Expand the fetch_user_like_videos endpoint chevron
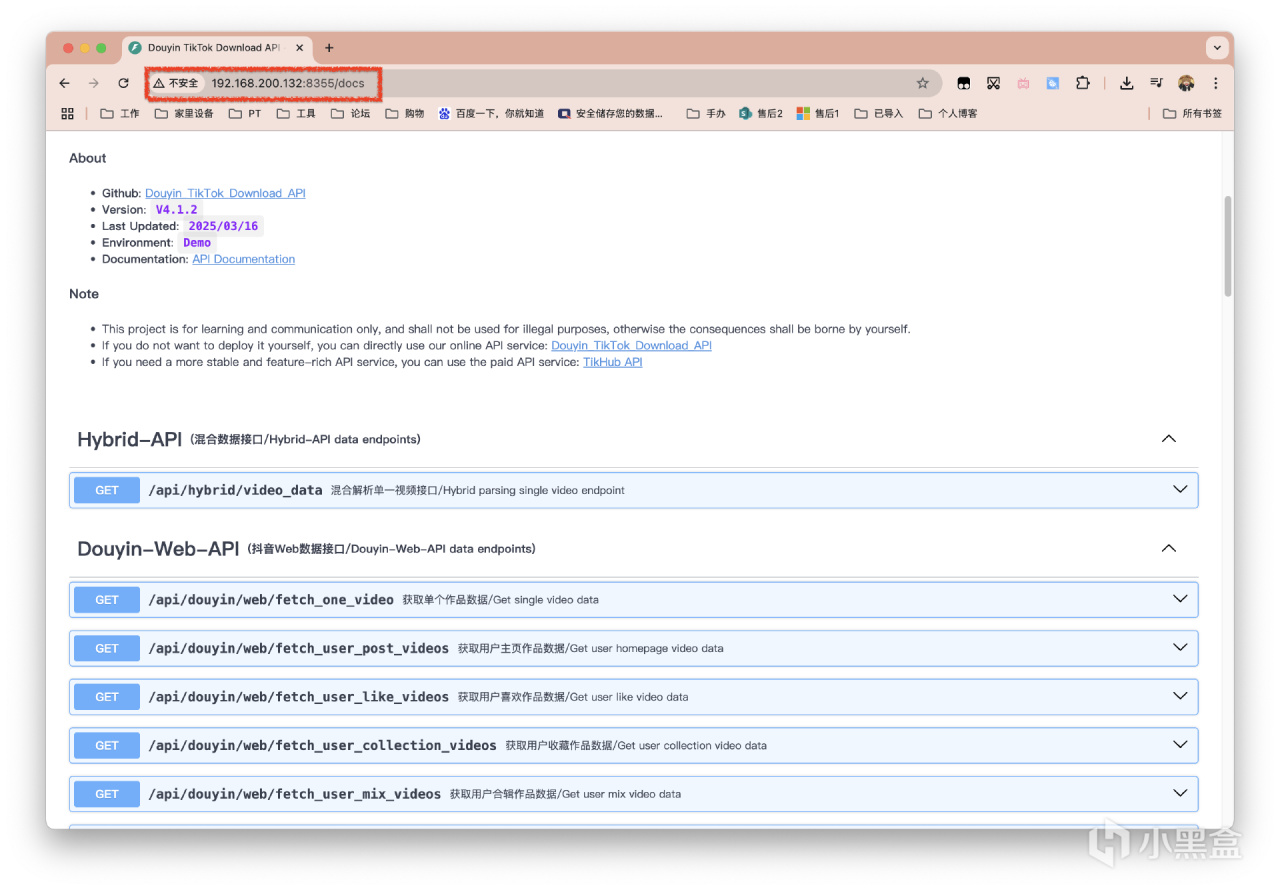Viewport: 1280px width, 890px height. pos(1180,696)
